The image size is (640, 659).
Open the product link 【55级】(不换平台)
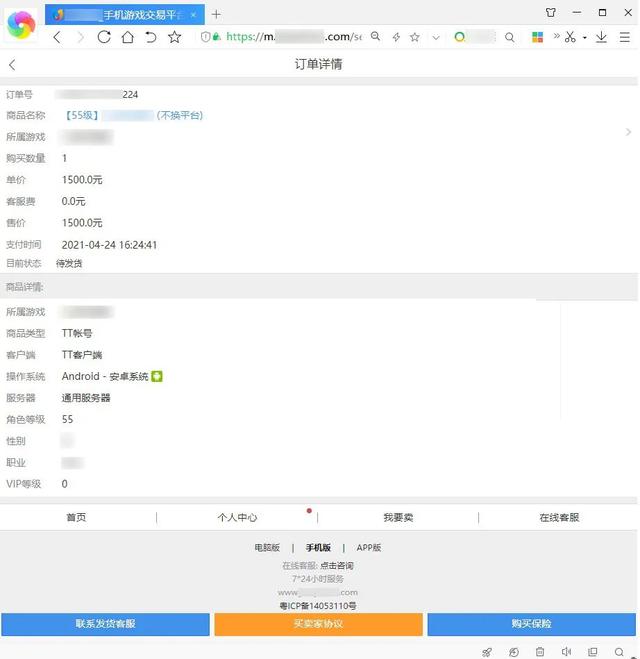coord(134,115)
